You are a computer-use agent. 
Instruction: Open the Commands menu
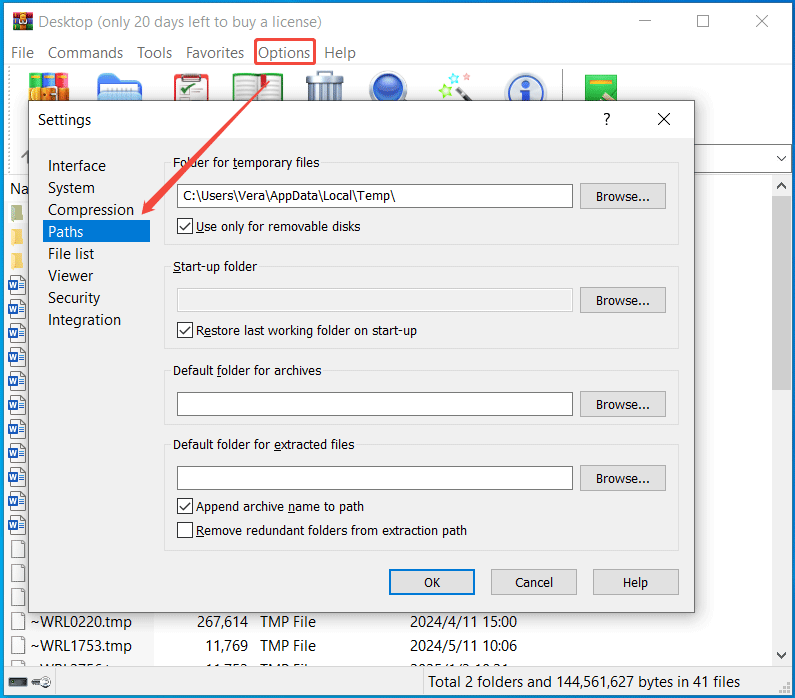coord(85,53)
